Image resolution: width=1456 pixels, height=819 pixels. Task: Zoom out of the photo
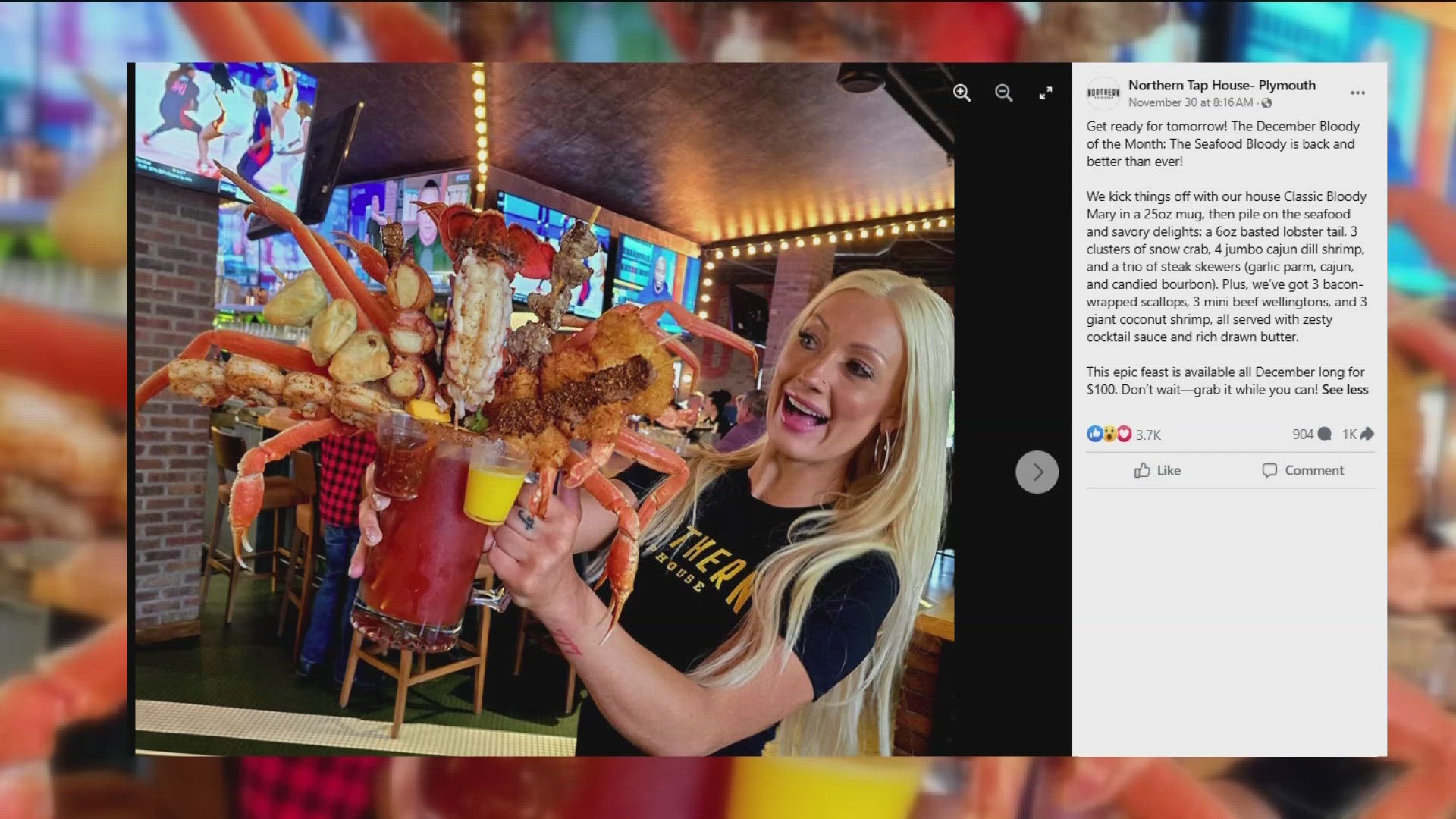(x=1003, y=93)
